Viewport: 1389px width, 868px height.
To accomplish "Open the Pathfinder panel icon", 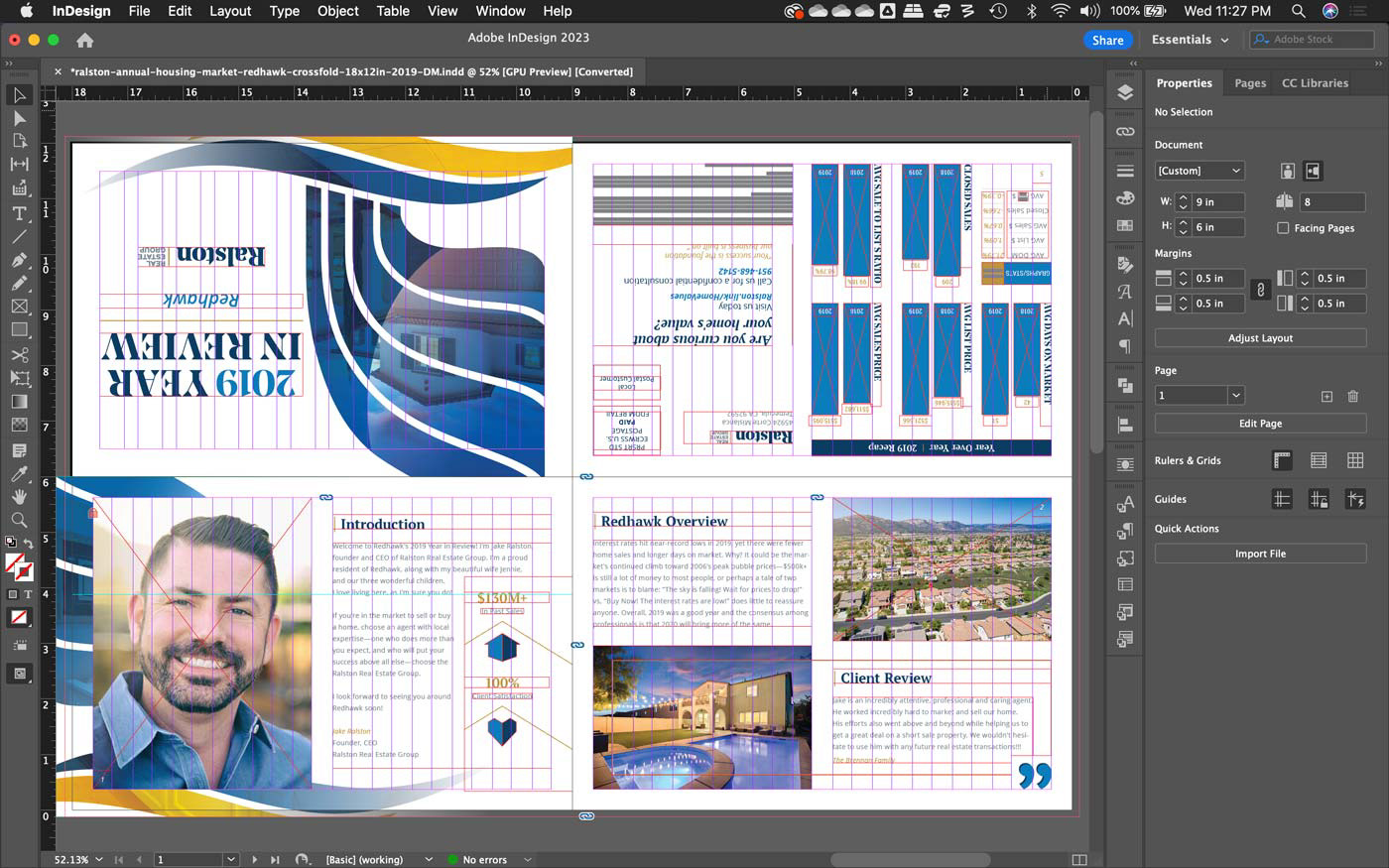I will coord(1124,385).
